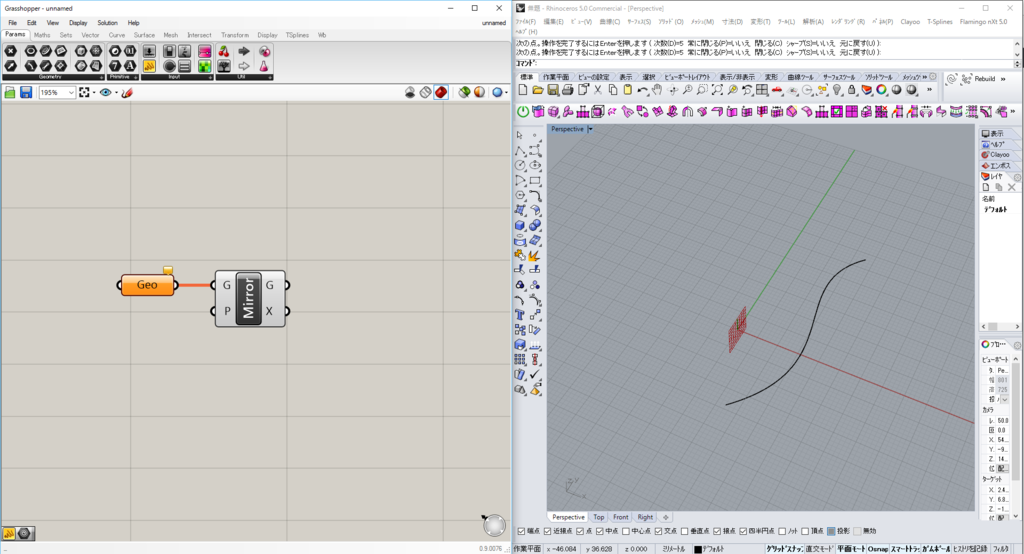Image resolution: width=1024 pixels, height=554 pixels.
Task: Open Grasshopper Solution menu
Action: 107,22
